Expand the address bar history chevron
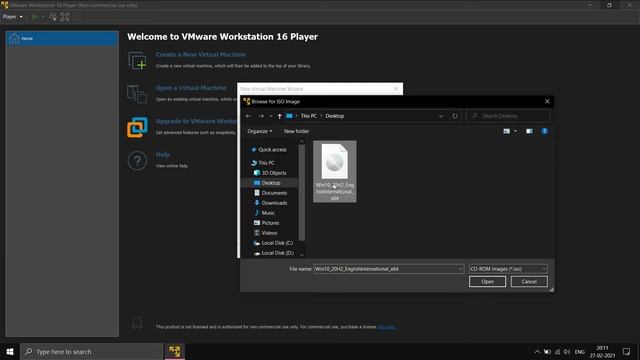This screenshot has width=640, height=360. [x=441, y=116]
